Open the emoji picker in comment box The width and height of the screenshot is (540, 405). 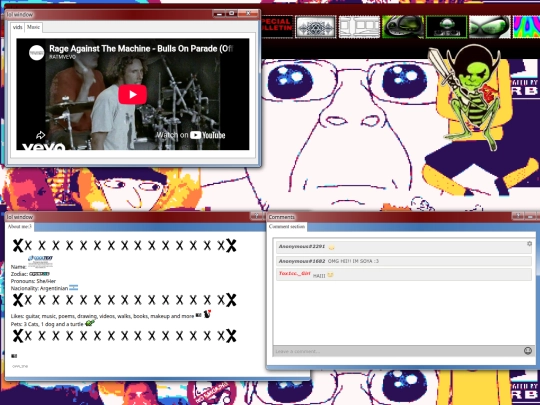point(528,351)
